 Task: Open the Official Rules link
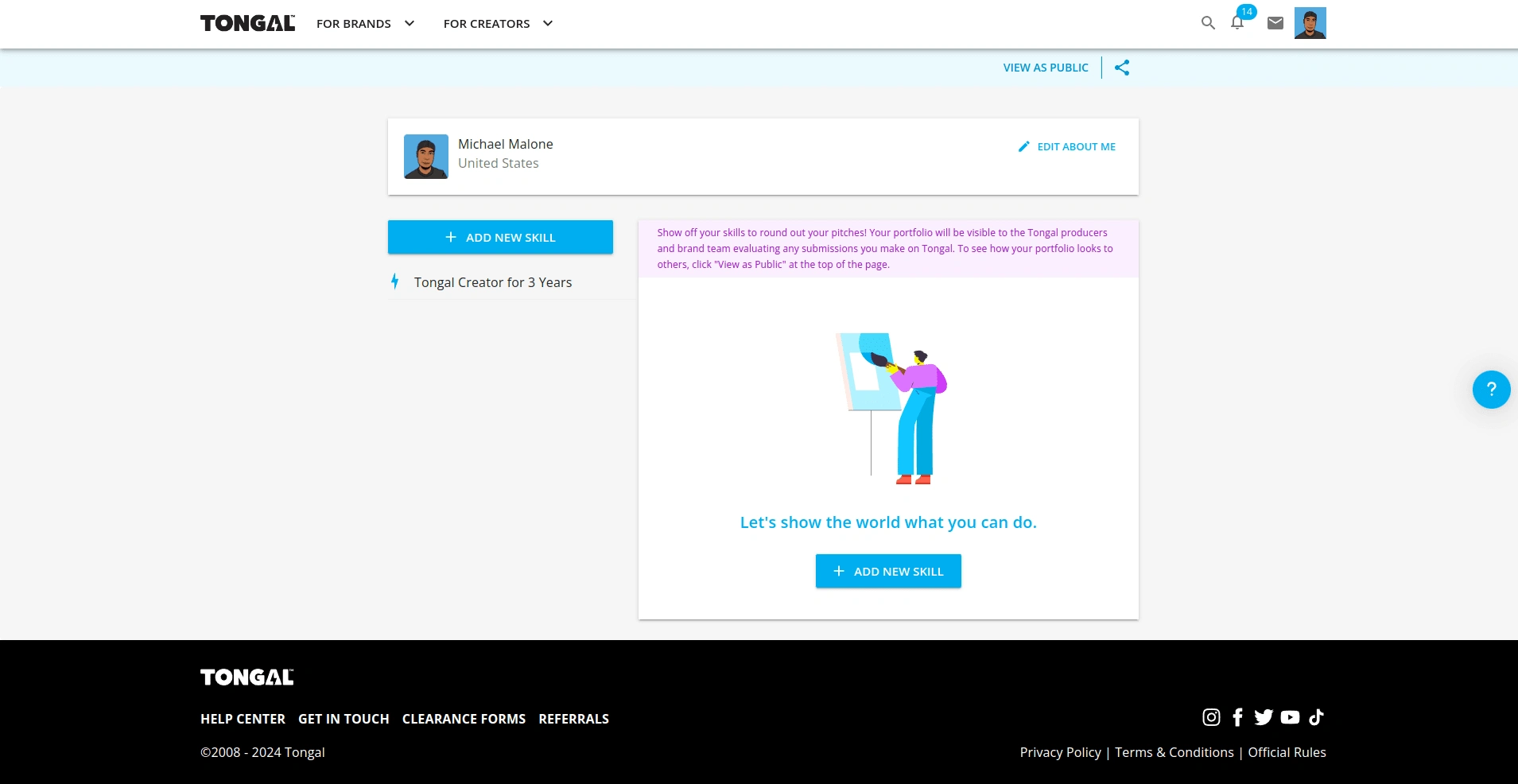tap(1287, 752)
